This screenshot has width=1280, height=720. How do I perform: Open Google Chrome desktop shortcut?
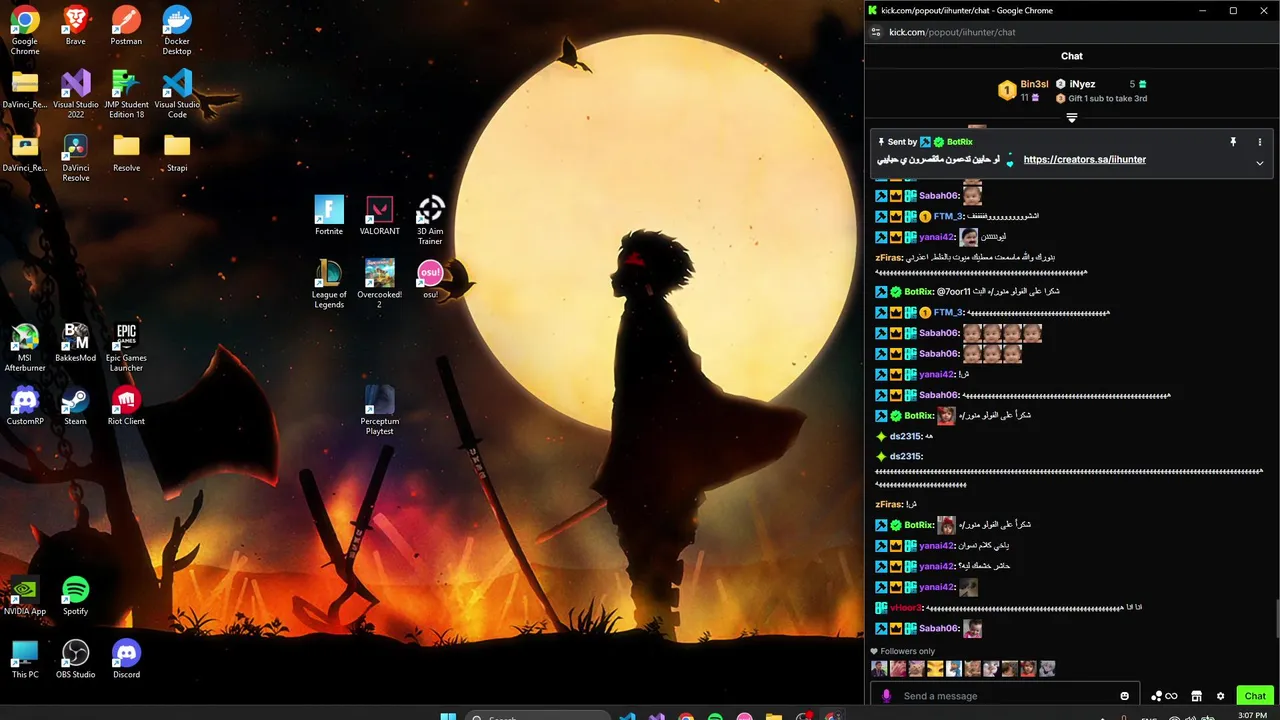25,29
